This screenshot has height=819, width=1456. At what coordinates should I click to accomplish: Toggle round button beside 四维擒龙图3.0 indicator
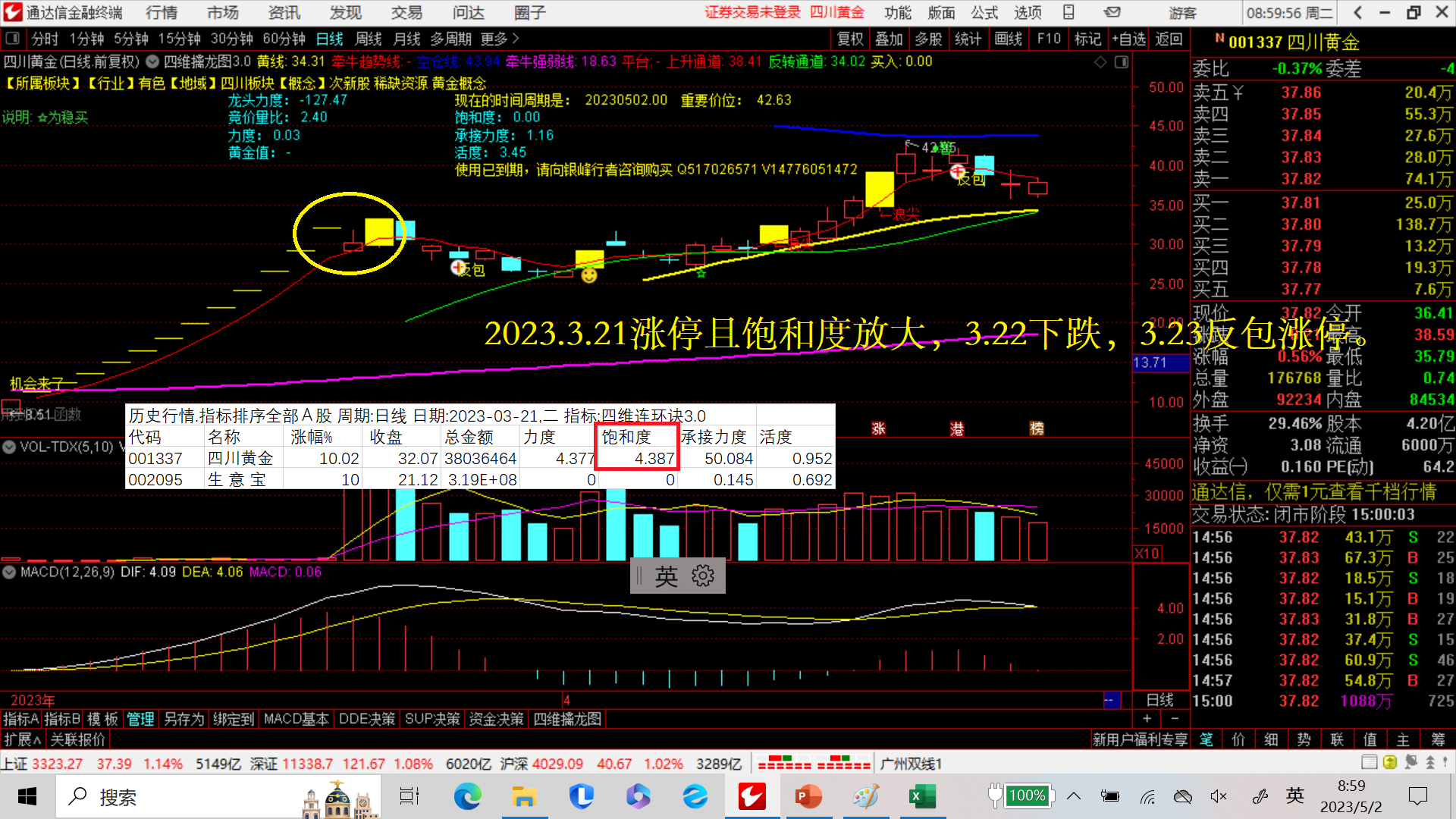152,62
